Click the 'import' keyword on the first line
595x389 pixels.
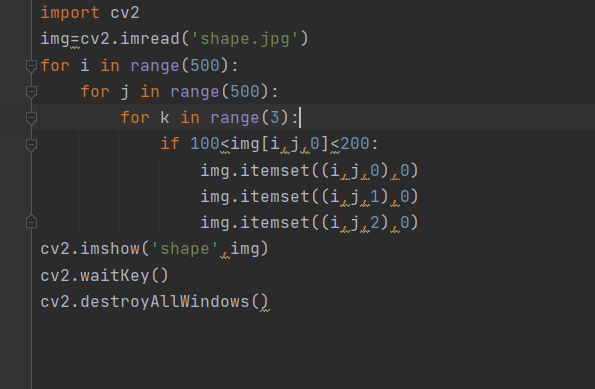click(x=70, y=13)
